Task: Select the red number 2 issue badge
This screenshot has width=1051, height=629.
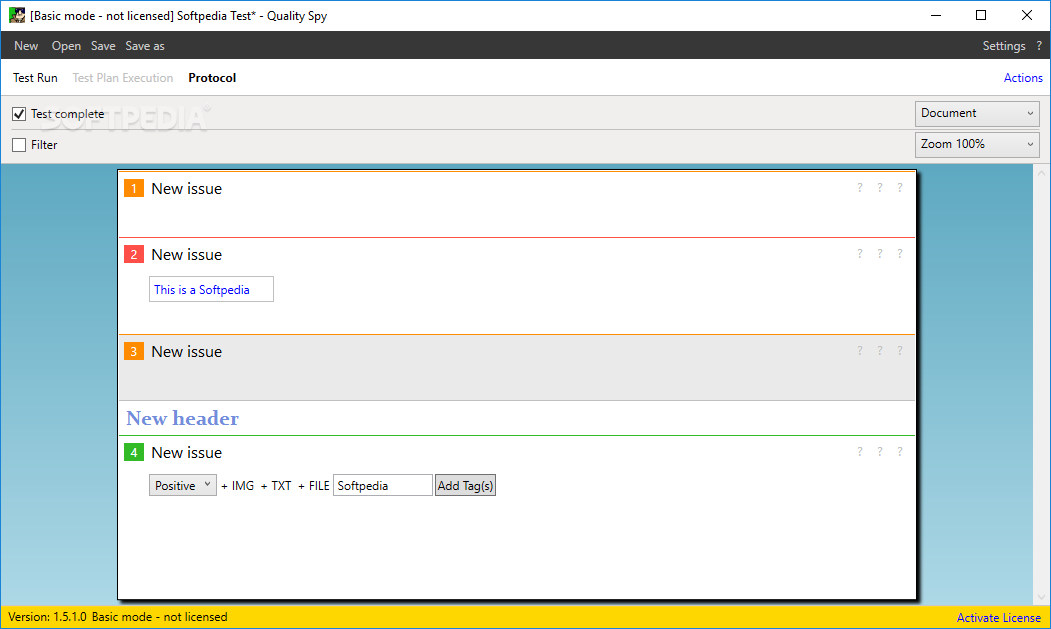Action: point(134,254)
